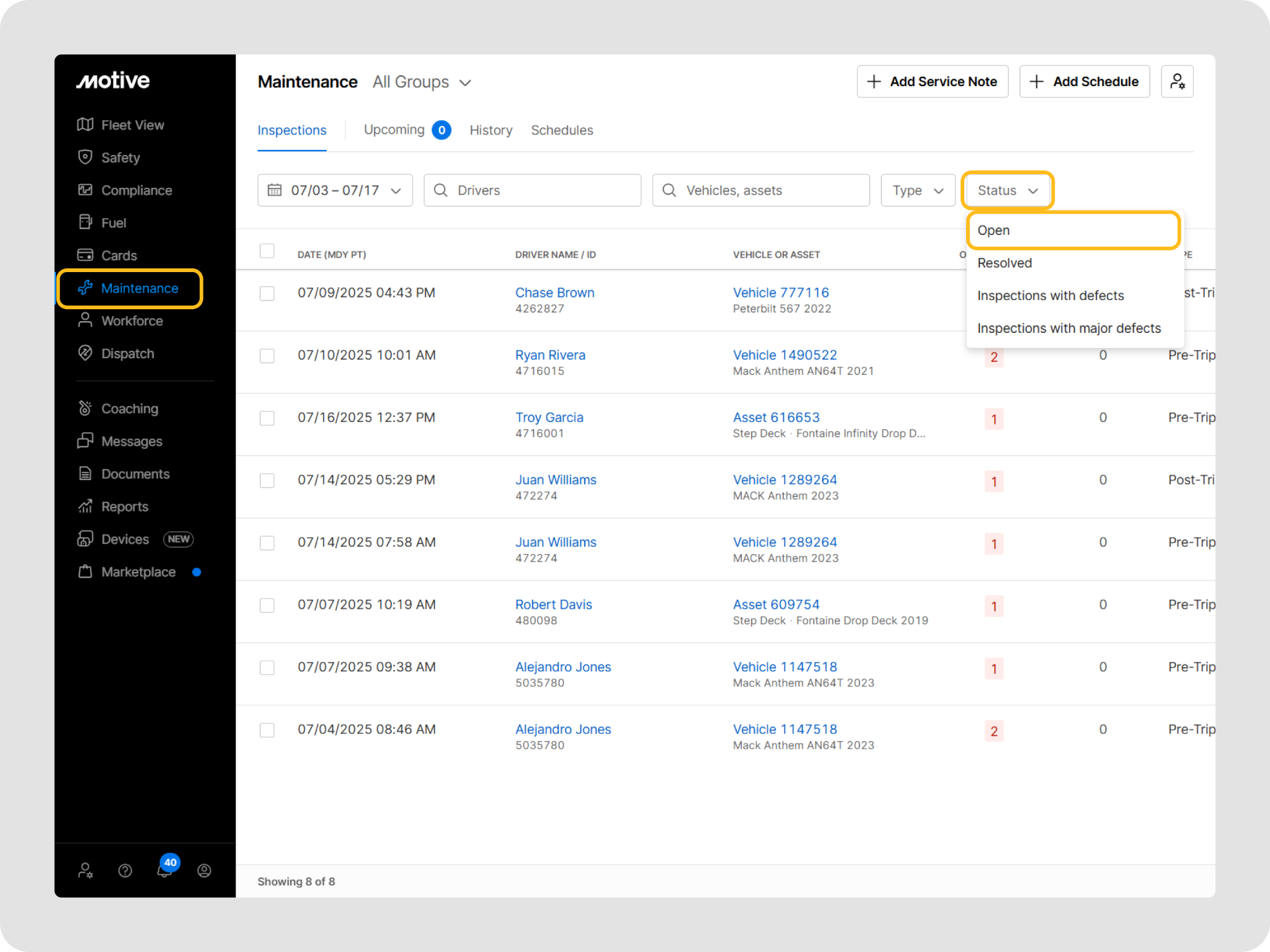Open user settings icon beside Add Schedule
This screenshot has height=952, width=1270.
(x=1176, y=82)
